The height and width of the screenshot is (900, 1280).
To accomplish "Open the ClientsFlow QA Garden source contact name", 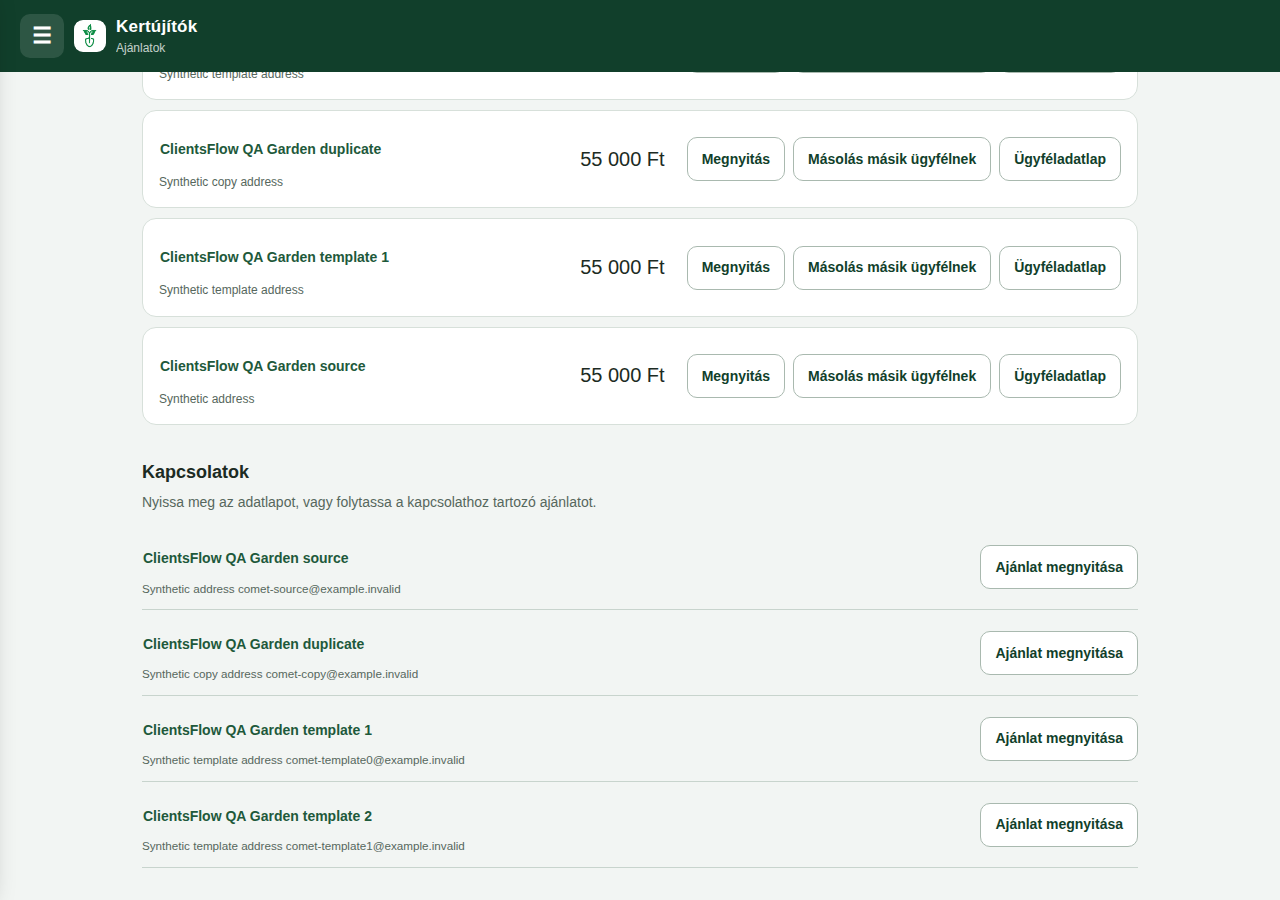I will pyautogui.click(x=245, y=558).
